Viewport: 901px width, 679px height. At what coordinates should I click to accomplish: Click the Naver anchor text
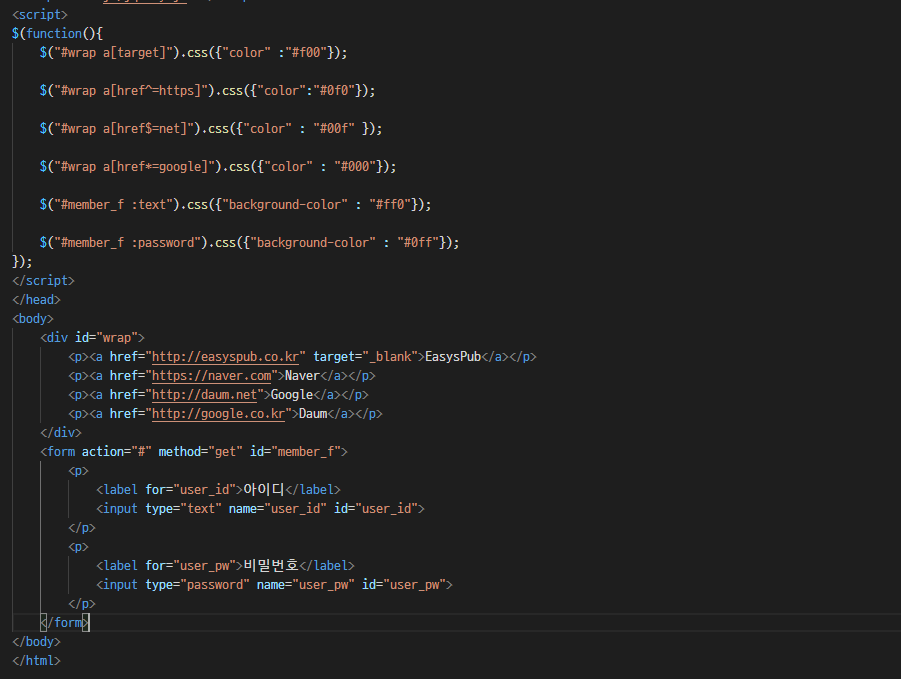click(x=302, y=376)
